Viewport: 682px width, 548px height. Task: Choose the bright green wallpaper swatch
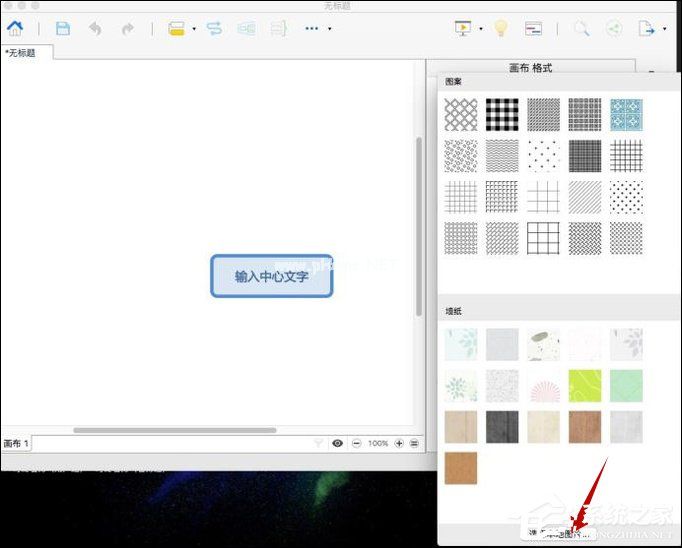tap(585, 385)
